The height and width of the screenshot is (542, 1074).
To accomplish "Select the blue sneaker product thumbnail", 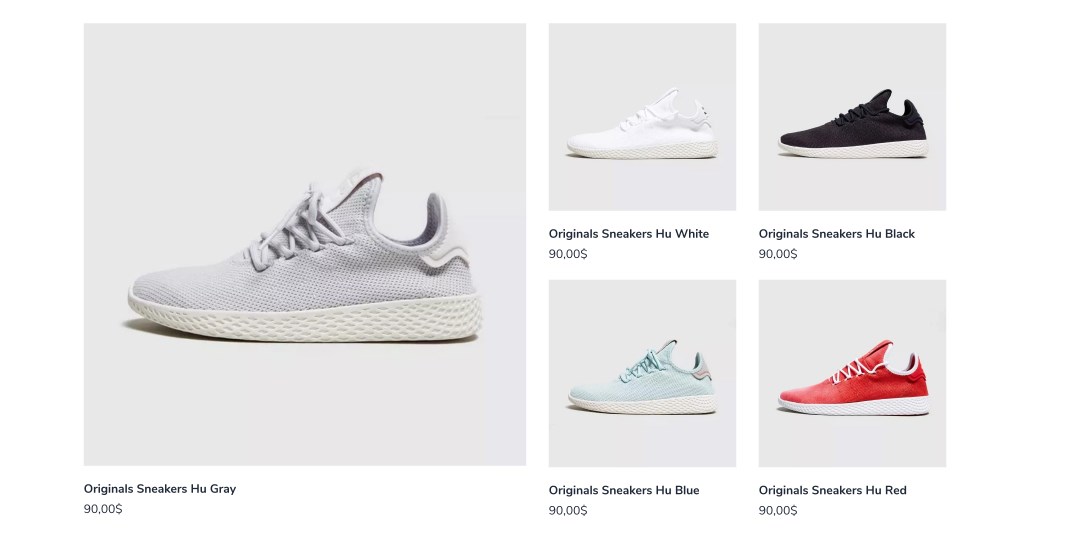I will pyautogui.click(x=642, y=373).
